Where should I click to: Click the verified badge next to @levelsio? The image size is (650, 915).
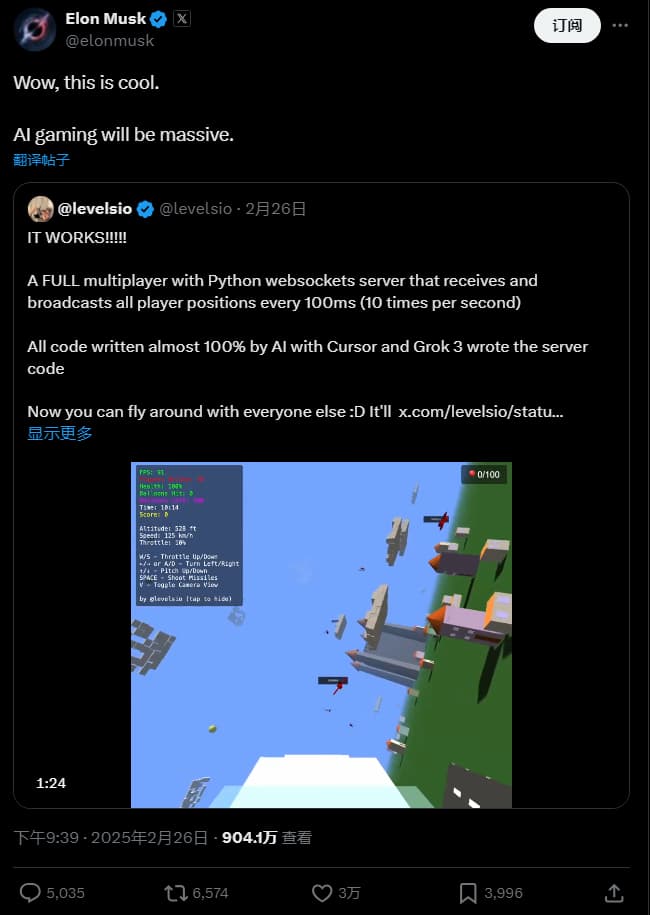tap(145, 209)
